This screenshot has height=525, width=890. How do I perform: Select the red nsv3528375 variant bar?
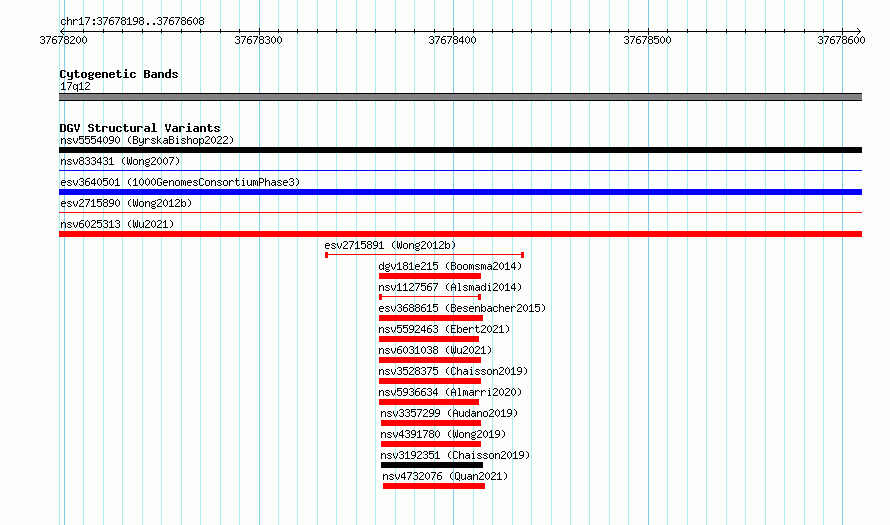tap(430, 381)
